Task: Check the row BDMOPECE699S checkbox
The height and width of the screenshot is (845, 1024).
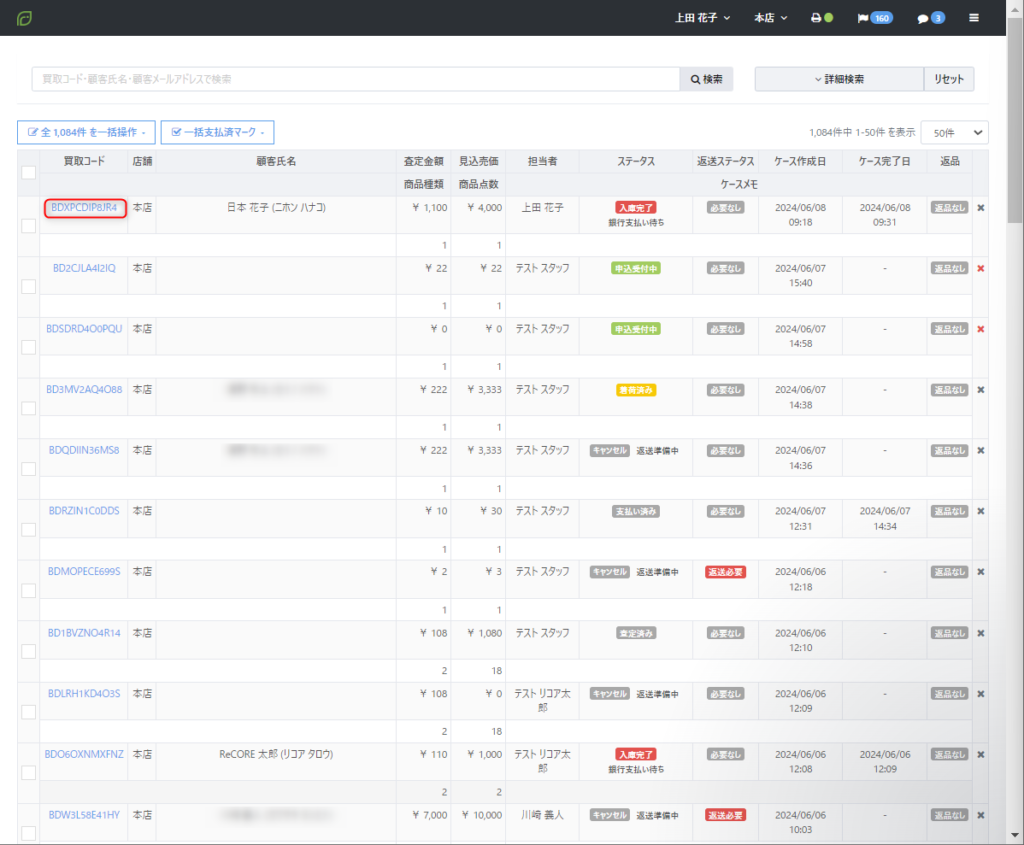Action: coord(29,590)
